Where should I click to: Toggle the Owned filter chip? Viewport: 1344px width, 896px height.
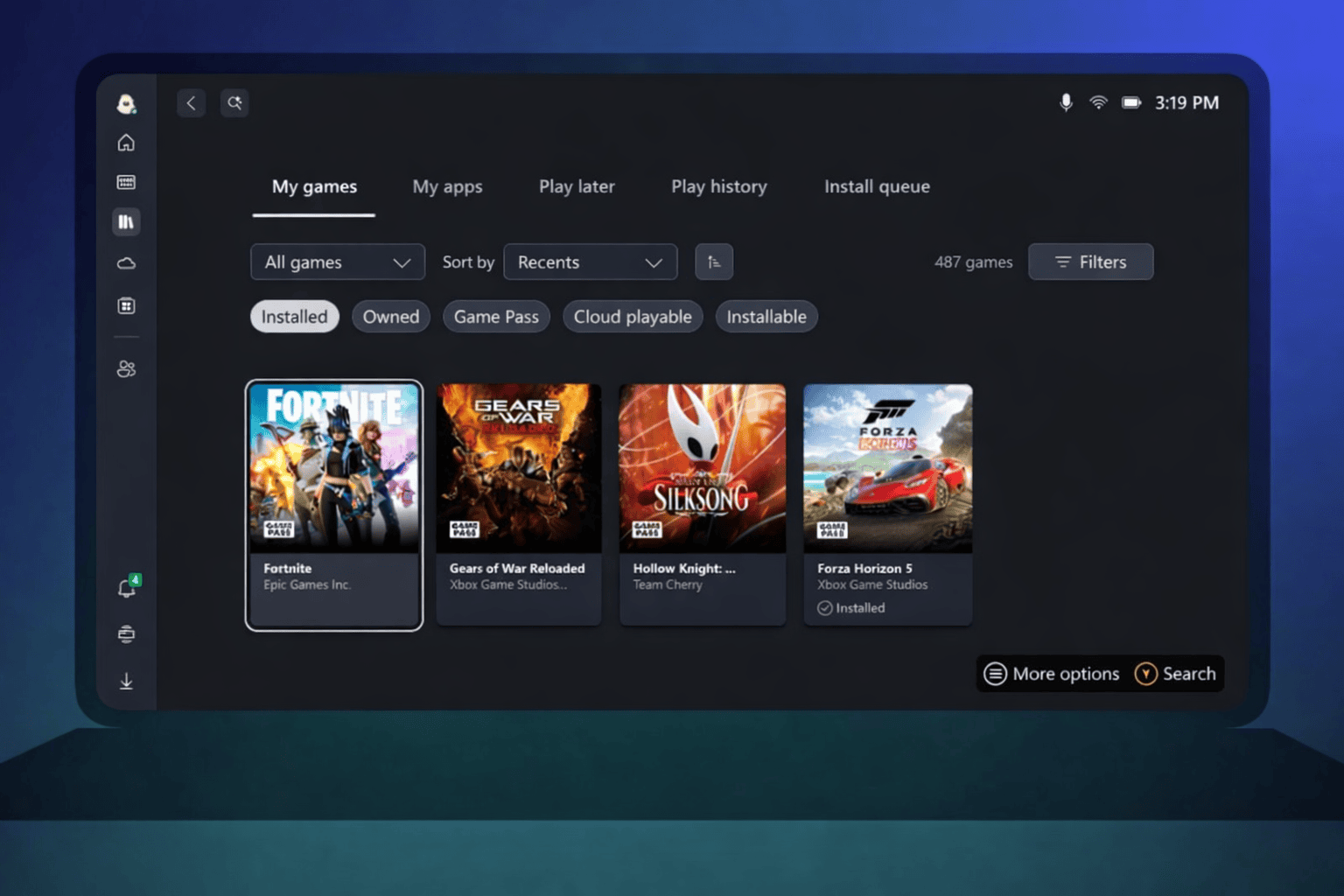[x=391, y=317]
